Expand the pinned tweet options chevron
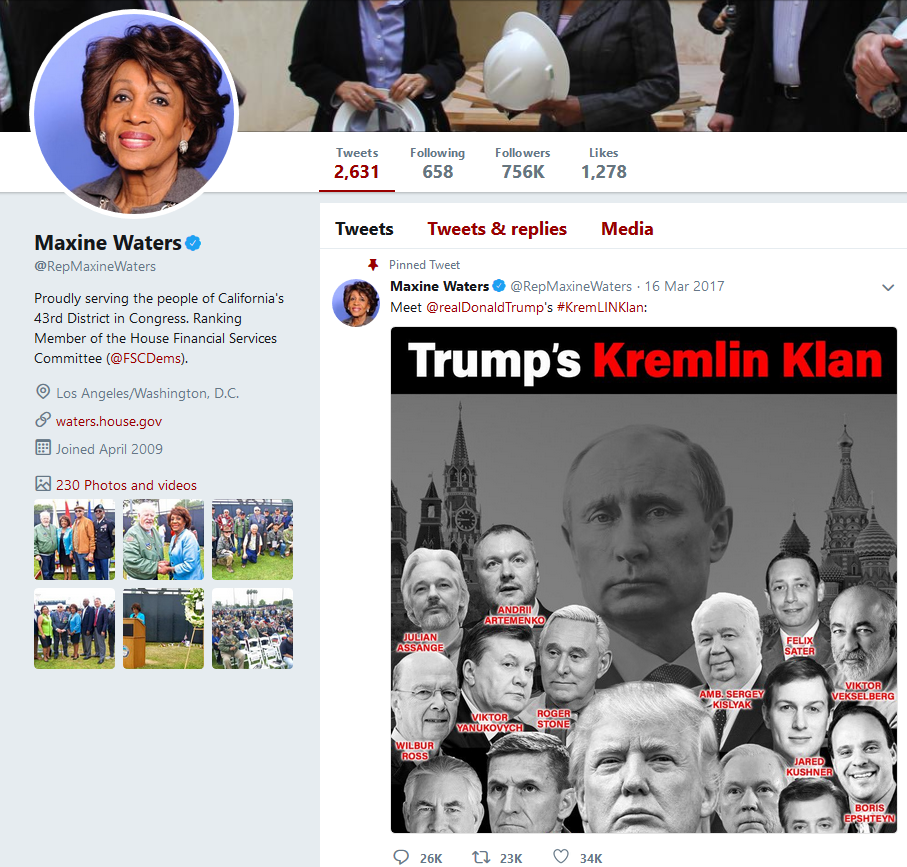 pos(888,287)
